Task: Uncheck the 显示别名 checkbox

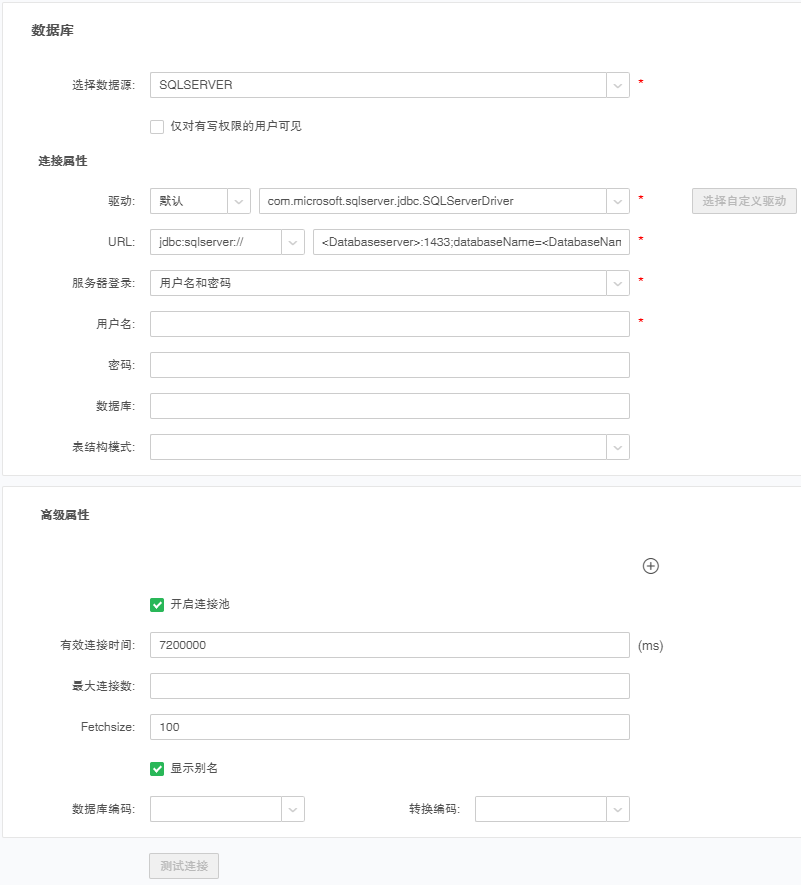Action: [157, 768]
